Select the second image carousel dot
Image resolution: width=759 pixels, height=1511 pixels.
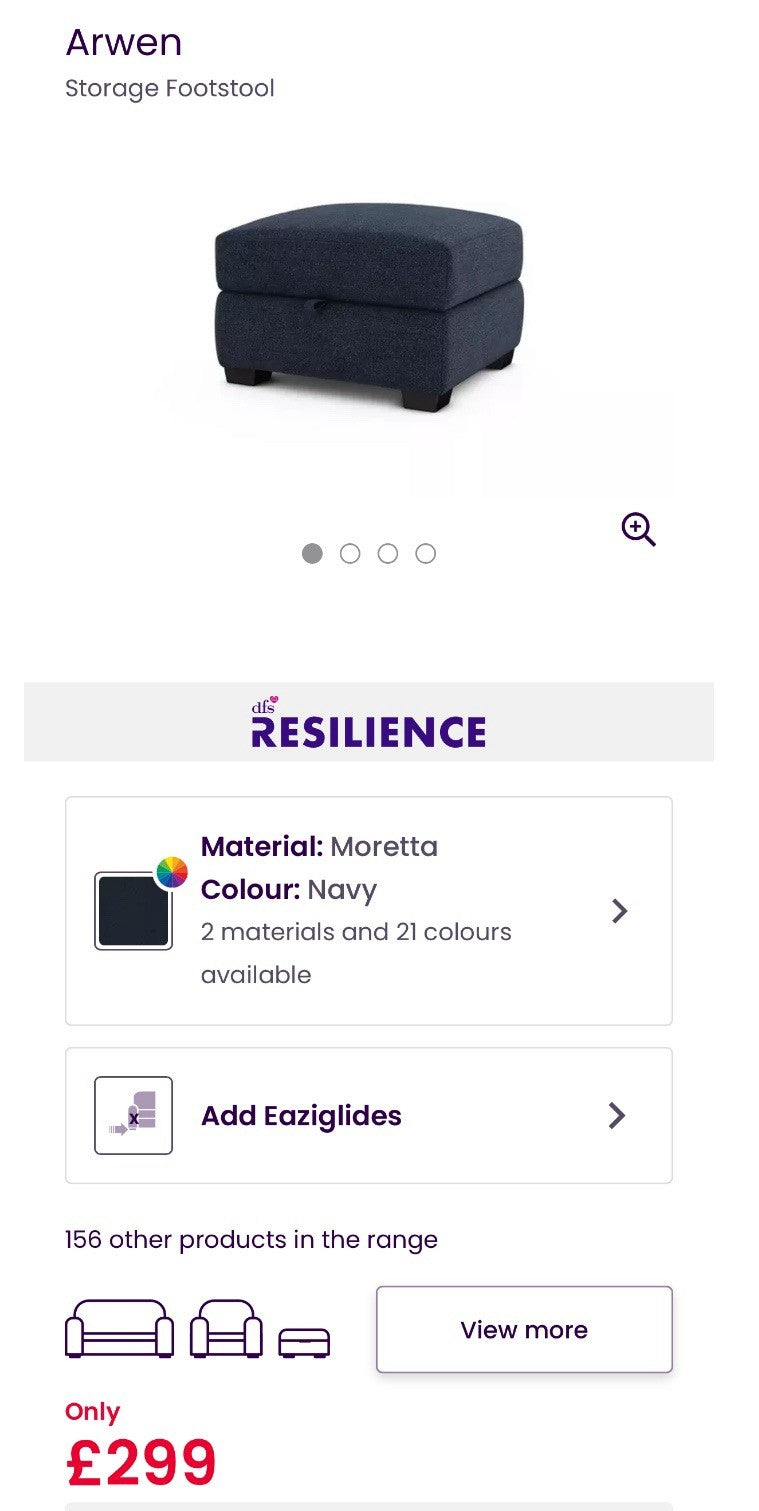tap(350, 553)
